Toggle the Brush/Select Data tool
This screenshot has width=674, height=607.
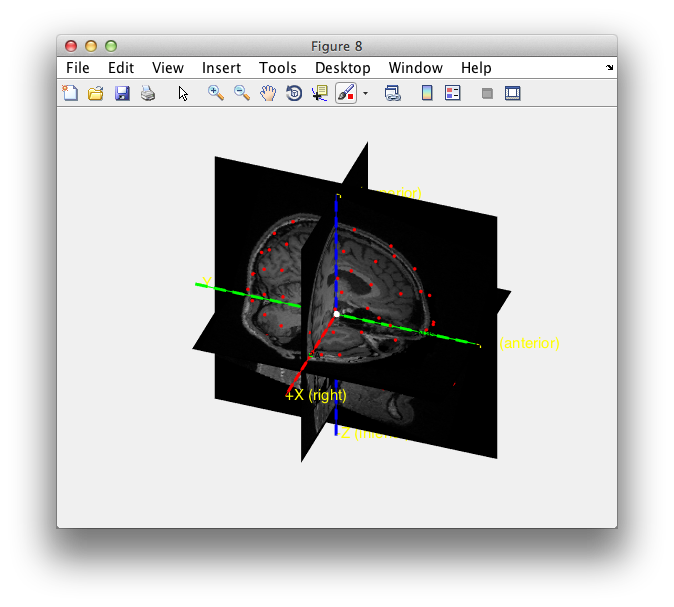(x=346, y=93)
